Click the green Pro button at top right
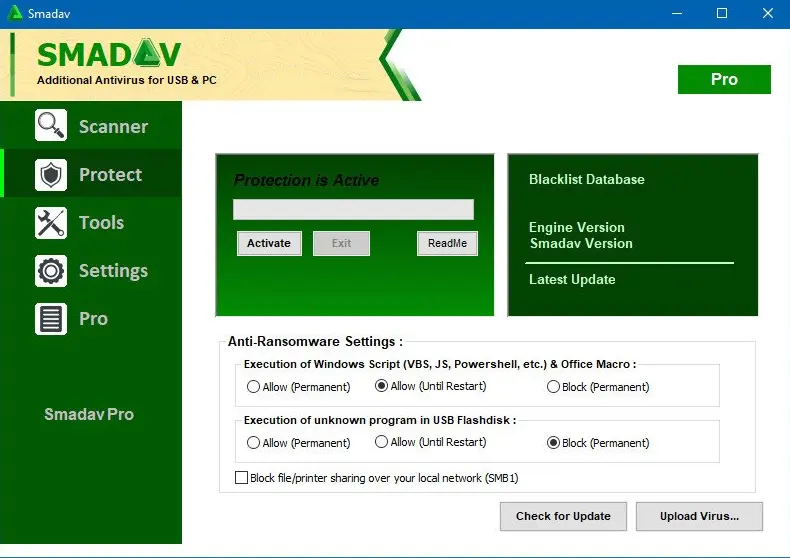 pos(724,79)
